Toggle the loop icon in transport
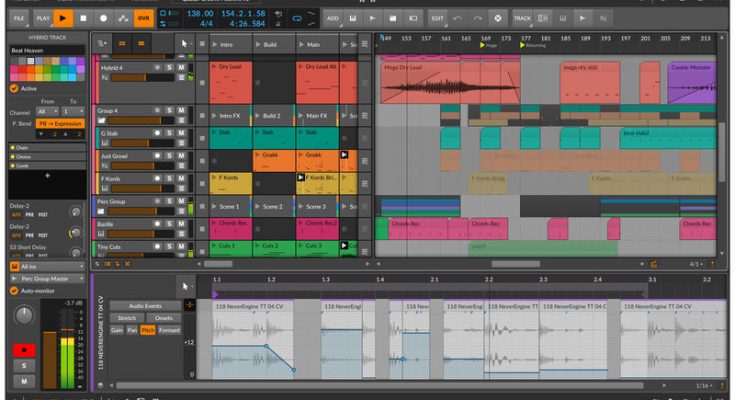The image size is (735, 400). pyautogui.click(x=298, y=18)
